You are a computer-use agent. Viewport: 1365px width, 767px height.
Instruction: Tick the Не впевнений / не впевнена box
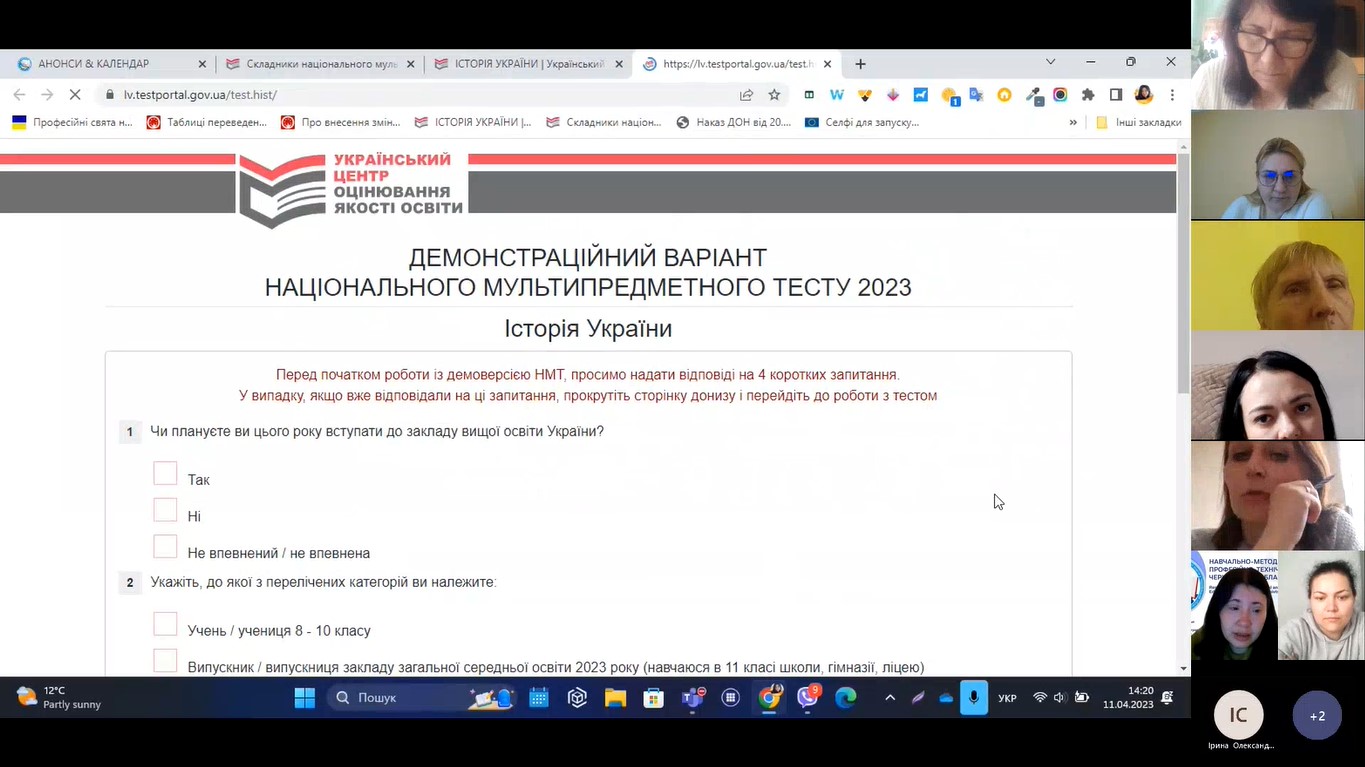click(x=165, y=546)
